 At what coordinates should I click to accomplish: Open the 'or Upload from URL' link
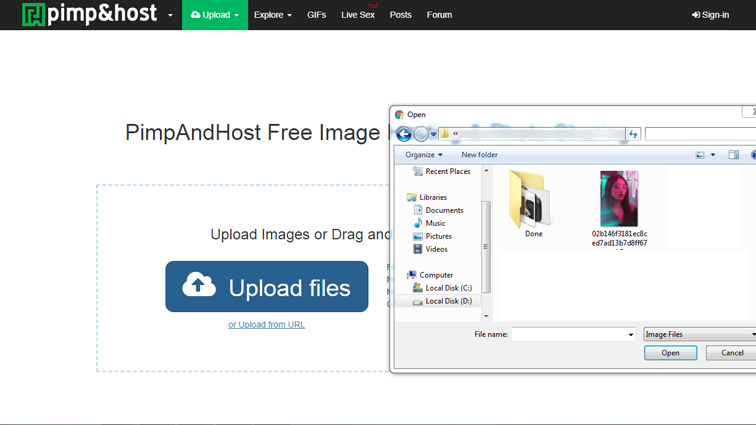point(267,325)
